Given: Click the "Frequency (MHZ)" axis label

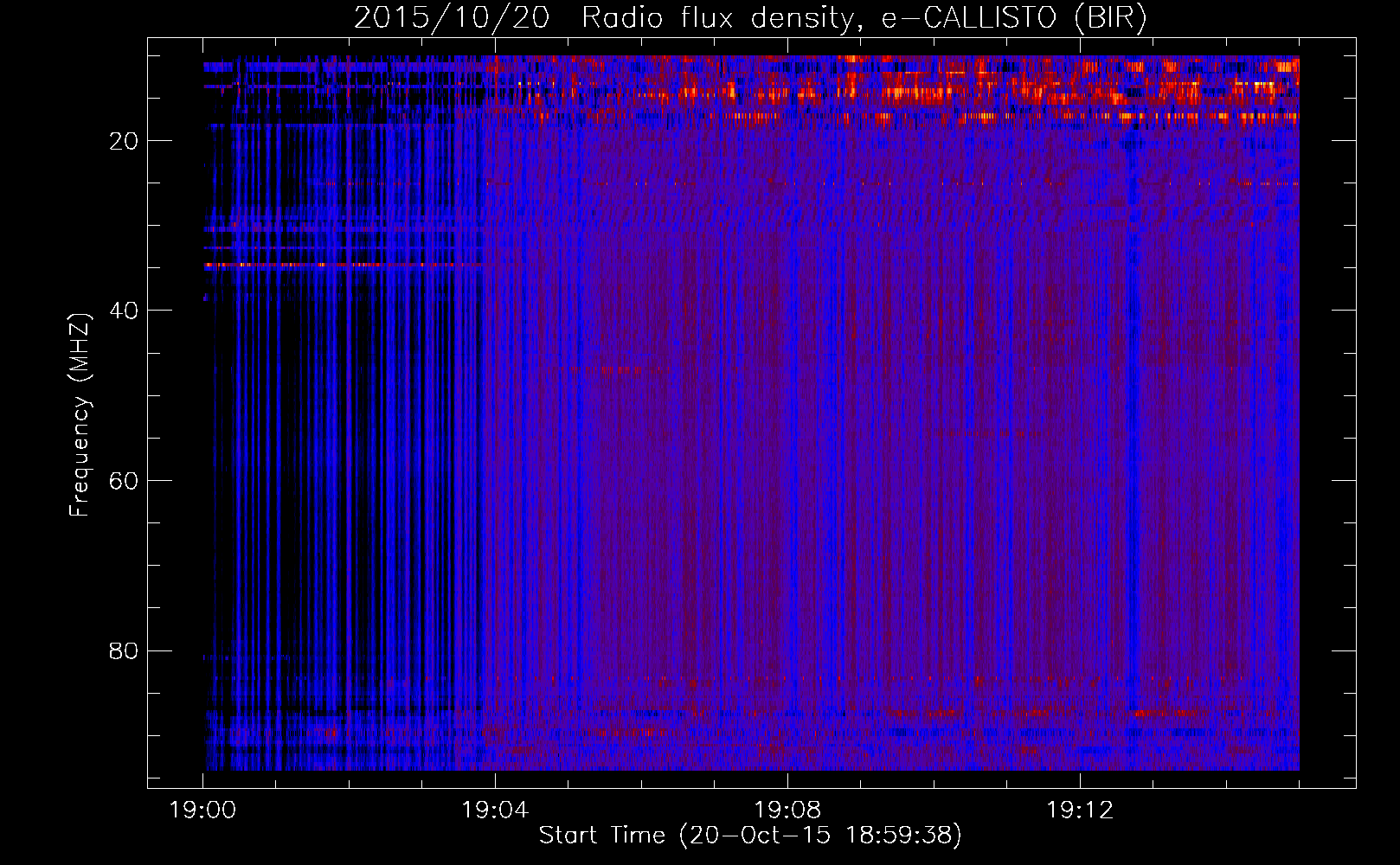Looking at the screenshot, I should pyautogui.click(x=80, y=415).
